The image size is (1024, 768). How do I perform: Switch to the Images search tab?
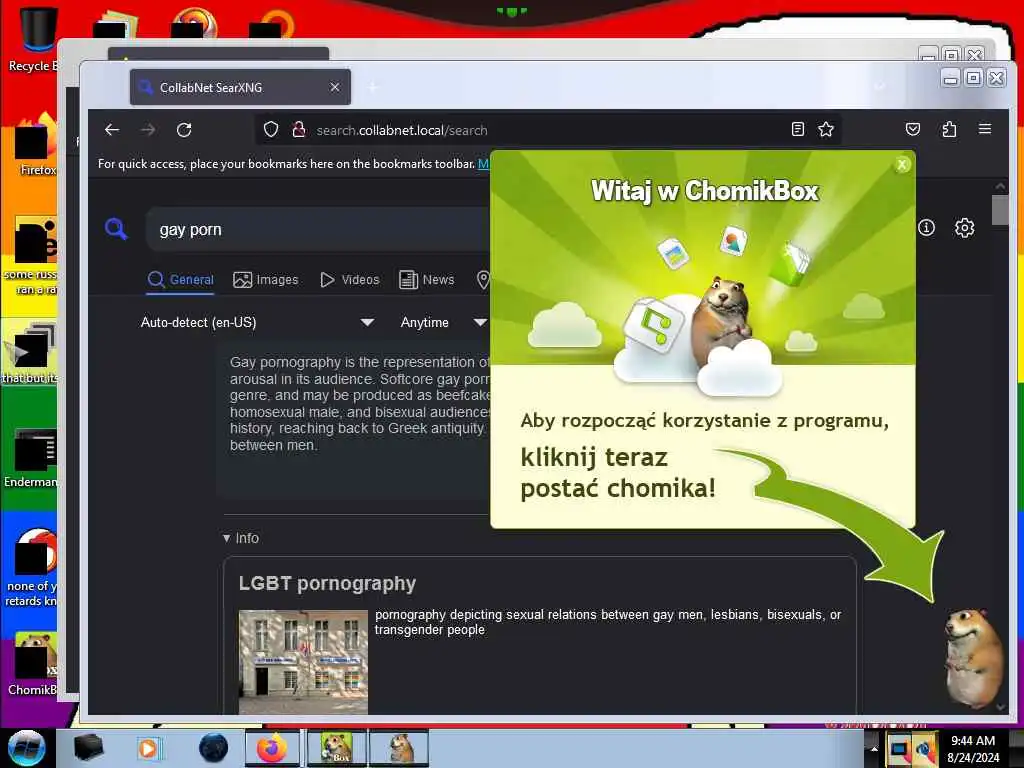(266, 280)
